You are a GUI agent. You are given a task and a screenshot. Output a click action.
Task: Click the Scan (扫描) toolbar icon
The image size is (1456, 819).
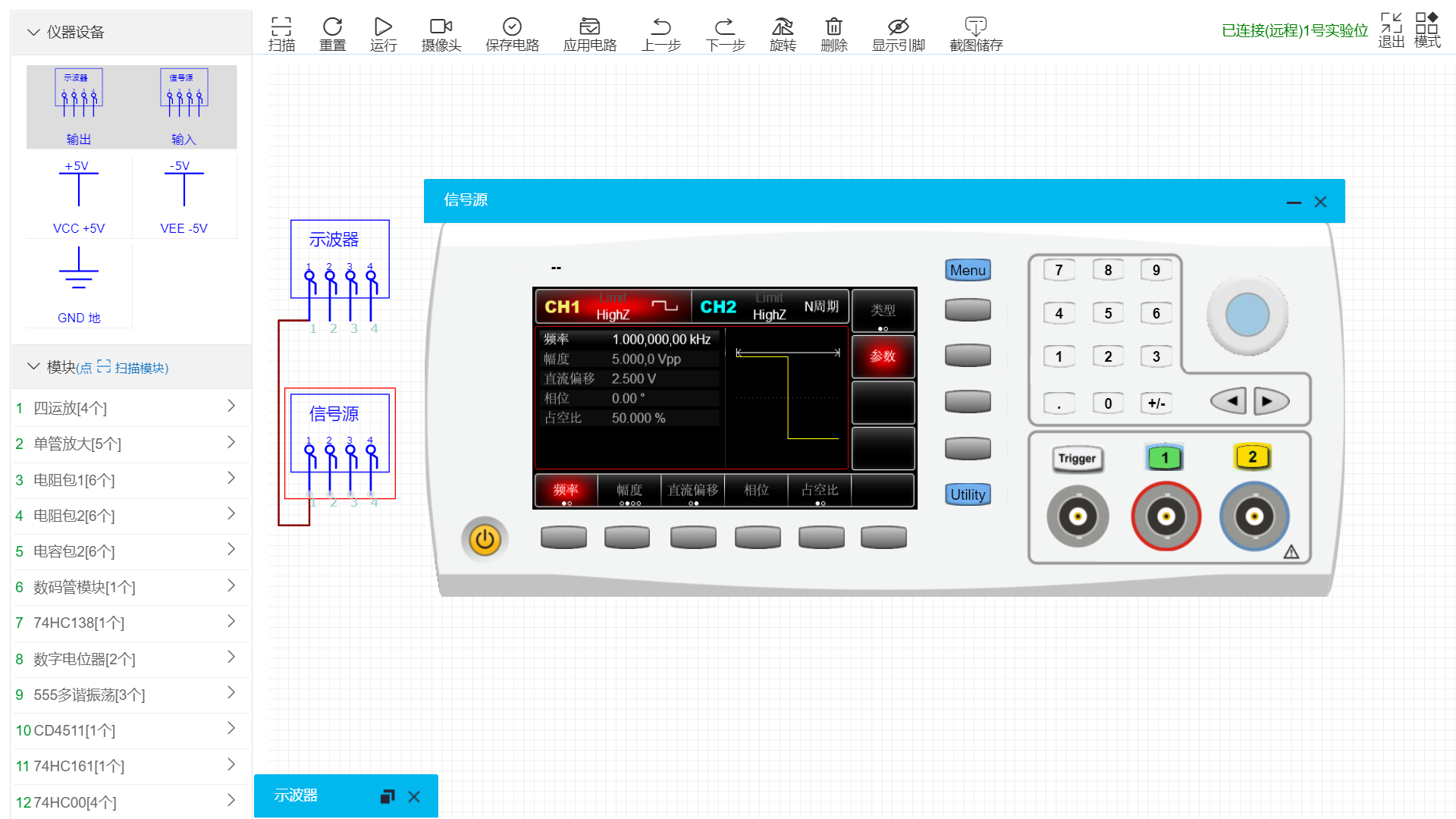pos(281,27)
